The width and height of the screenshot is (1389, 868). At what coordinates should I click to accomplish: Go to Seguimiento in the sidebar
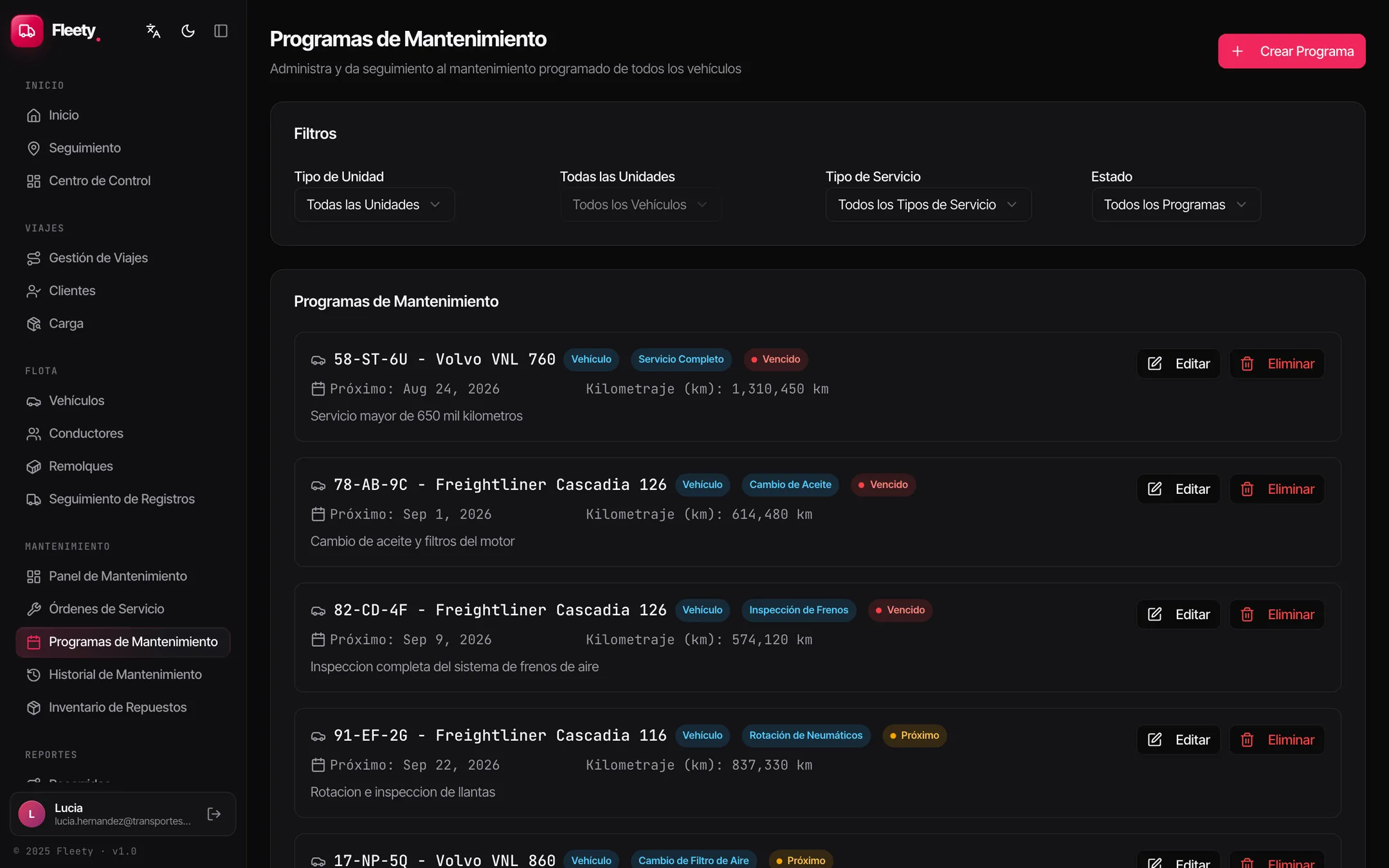click(123, 148)
